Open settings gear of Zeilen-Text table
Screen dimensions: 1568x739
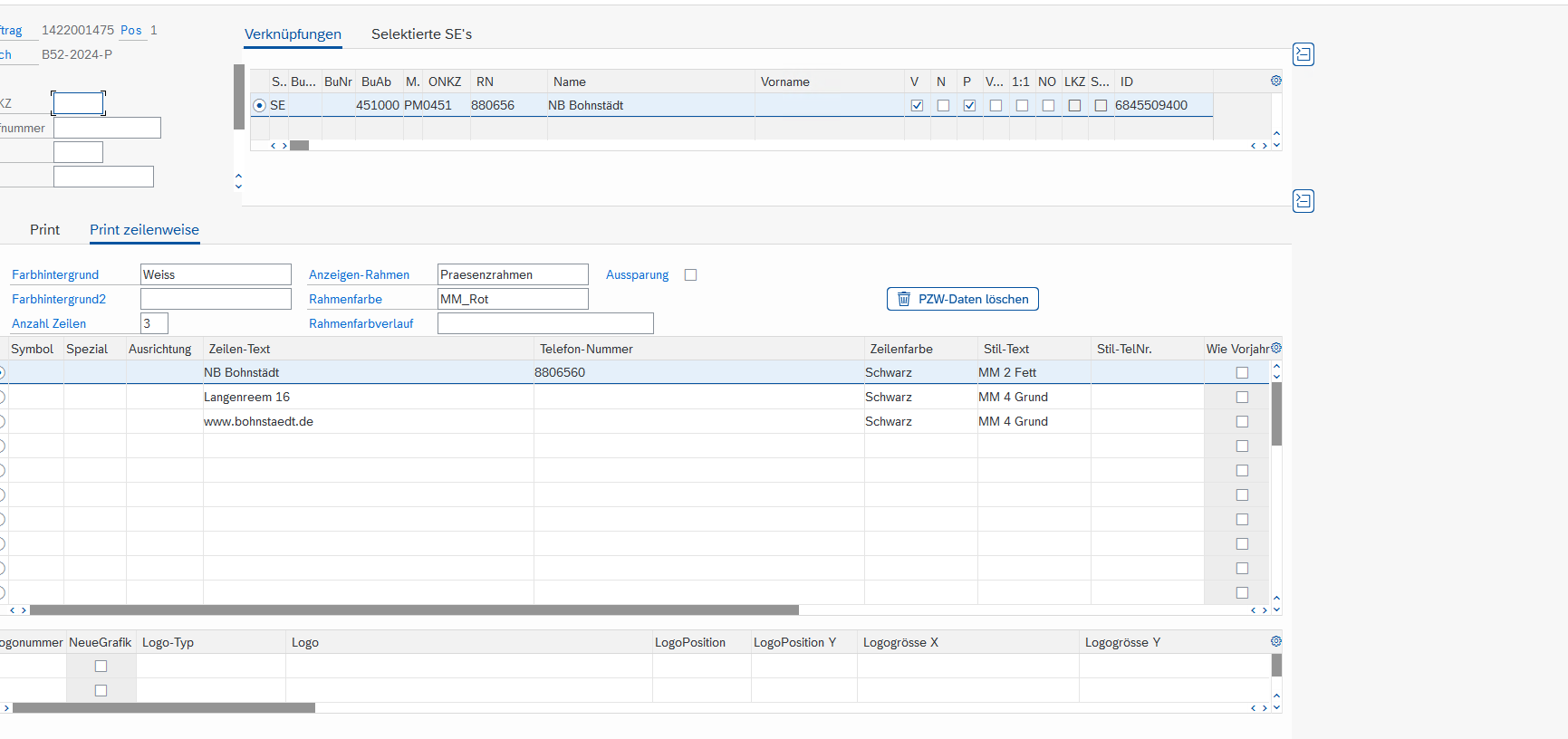(1276, 348)
